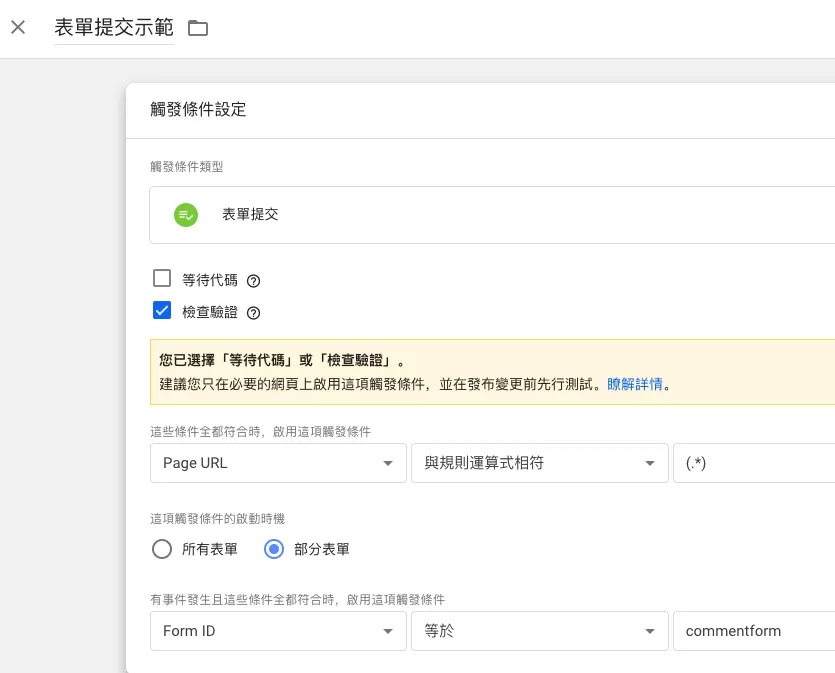Click label 這項觸發條件的啟動時機
The image size is (835, 673).
[217, 519]
